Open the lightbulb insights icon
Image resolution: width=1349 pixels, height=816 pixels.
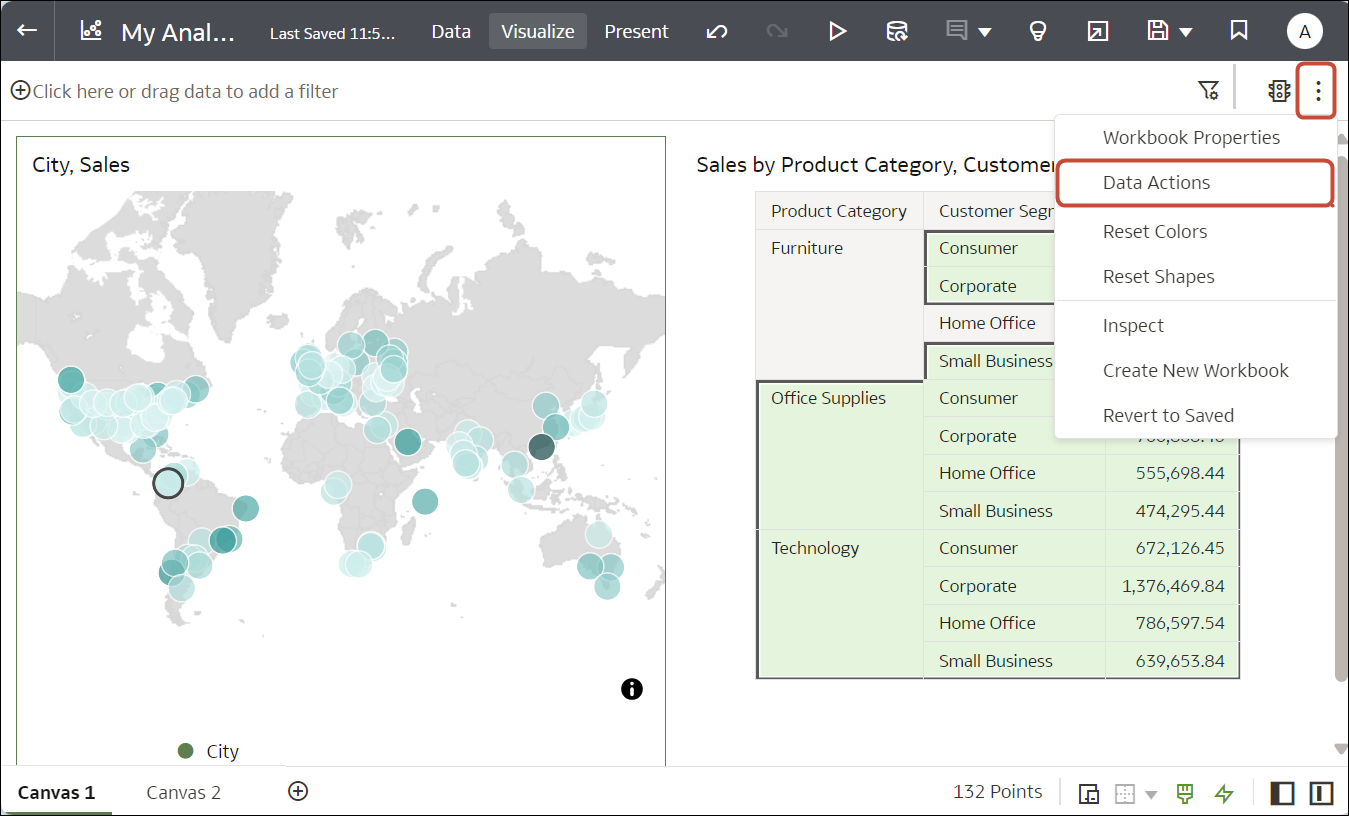(x=1038, y=31)
